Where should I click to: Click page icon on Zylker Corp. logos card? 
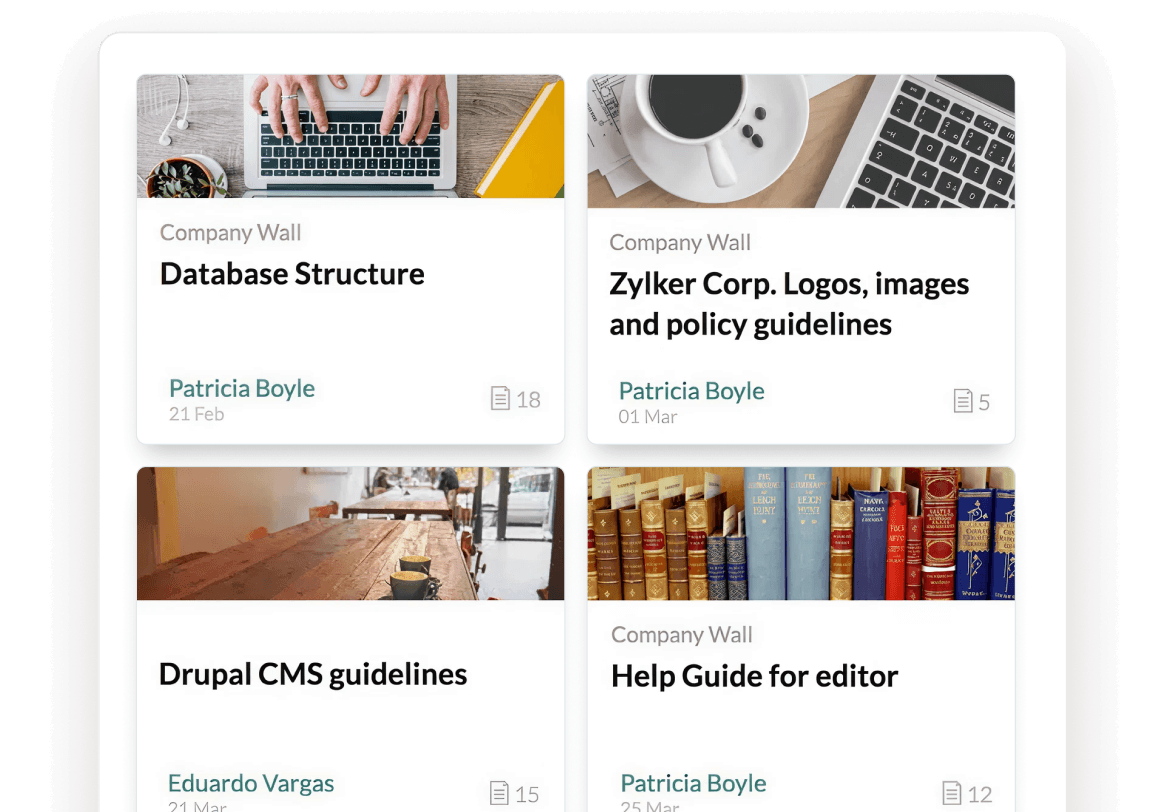click(x=963, y=401)
